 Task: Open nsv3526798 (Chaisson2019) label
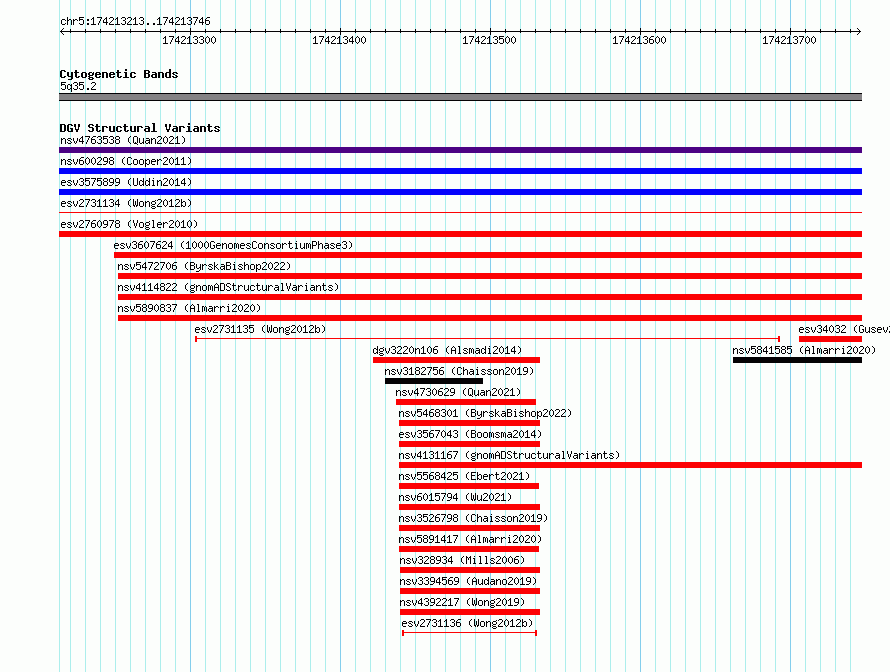(x=473, y=518)
